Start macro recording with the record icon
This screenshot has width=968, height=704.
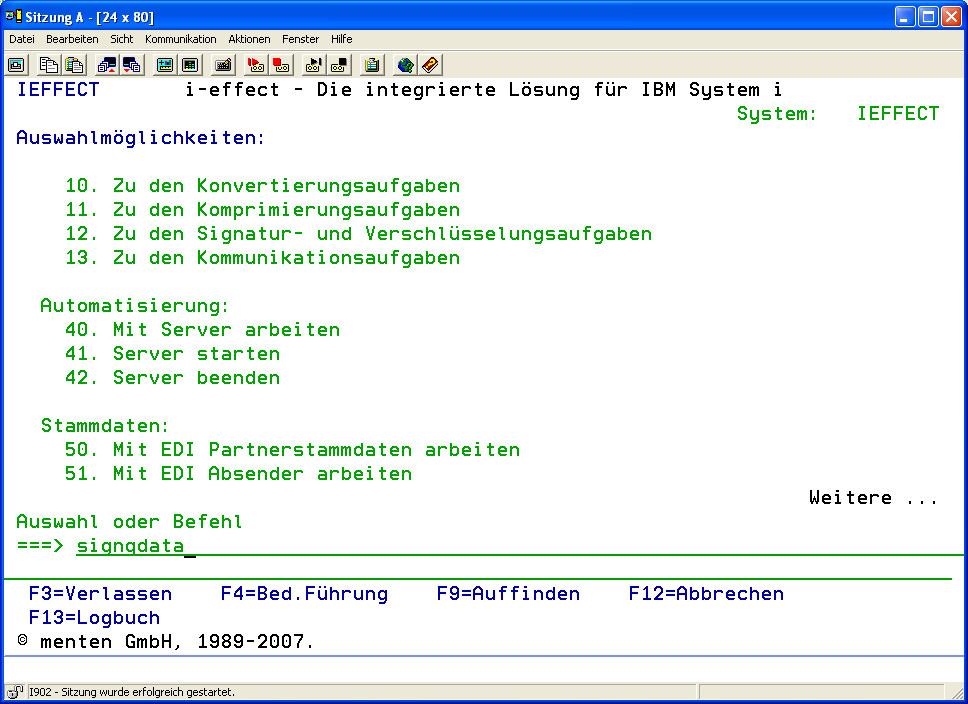pos(256,65)
